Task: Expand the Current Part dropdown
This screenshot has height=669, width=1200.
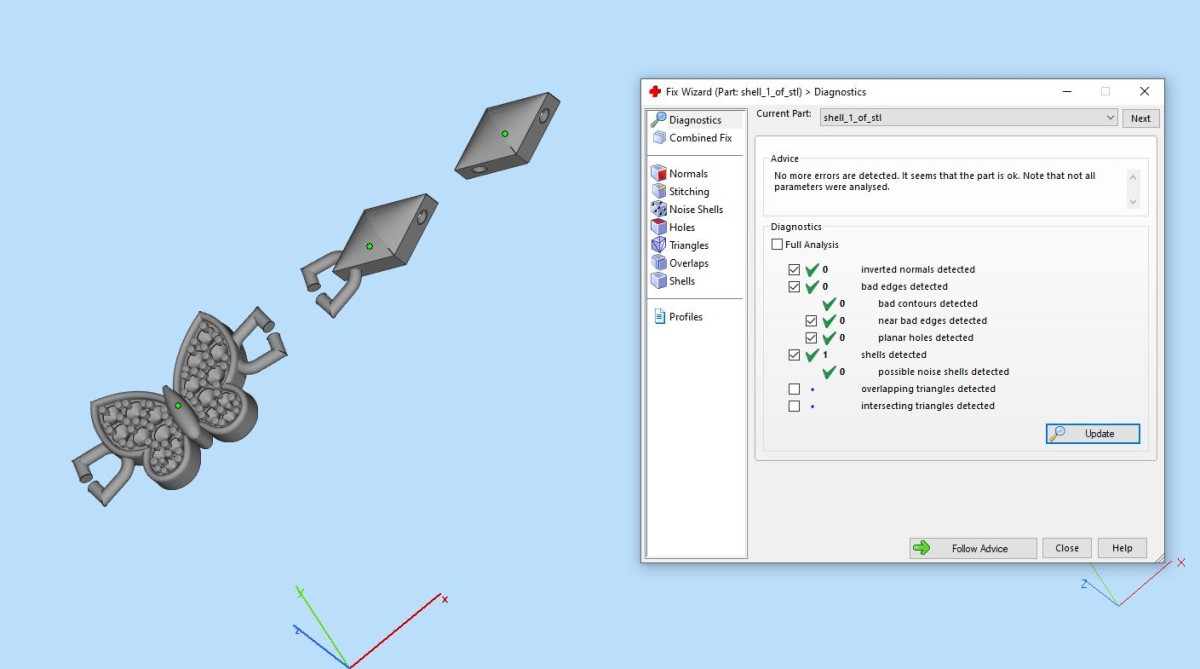Action: coord(1110,118)
